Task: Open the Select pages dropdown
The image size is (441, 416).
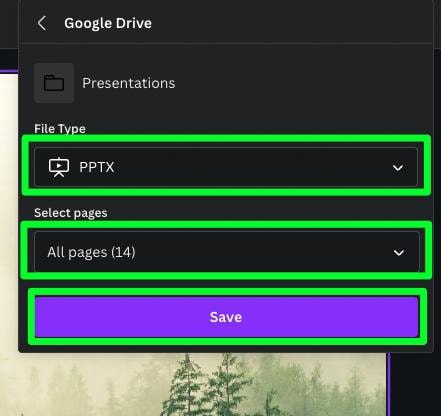Action: tap(227, 252)
